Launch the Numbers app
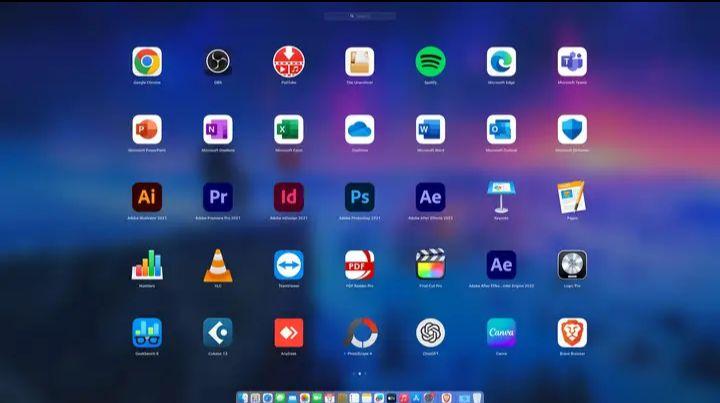 pos(147,265)
